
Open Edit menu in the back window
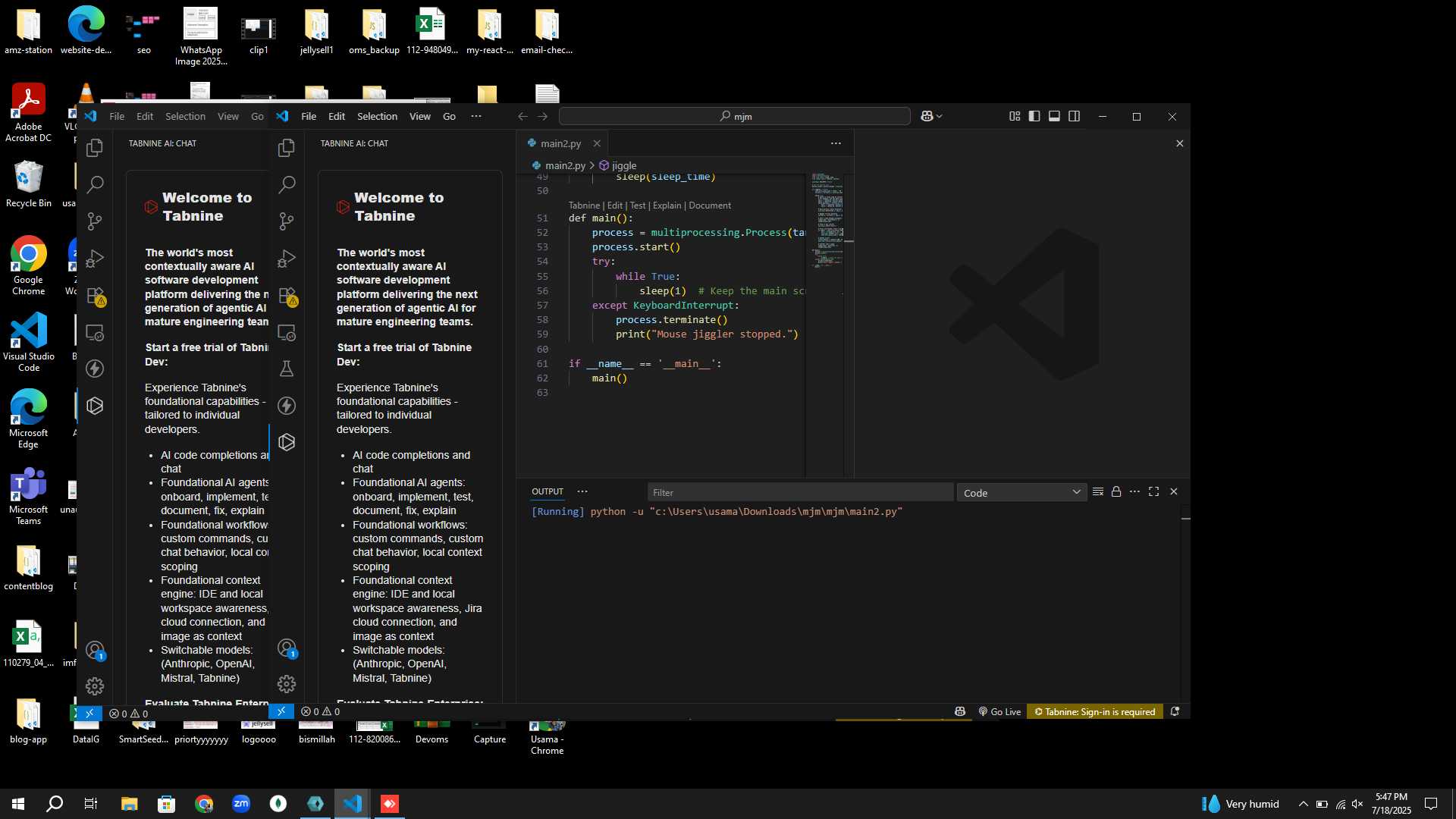tap(144, 116)
